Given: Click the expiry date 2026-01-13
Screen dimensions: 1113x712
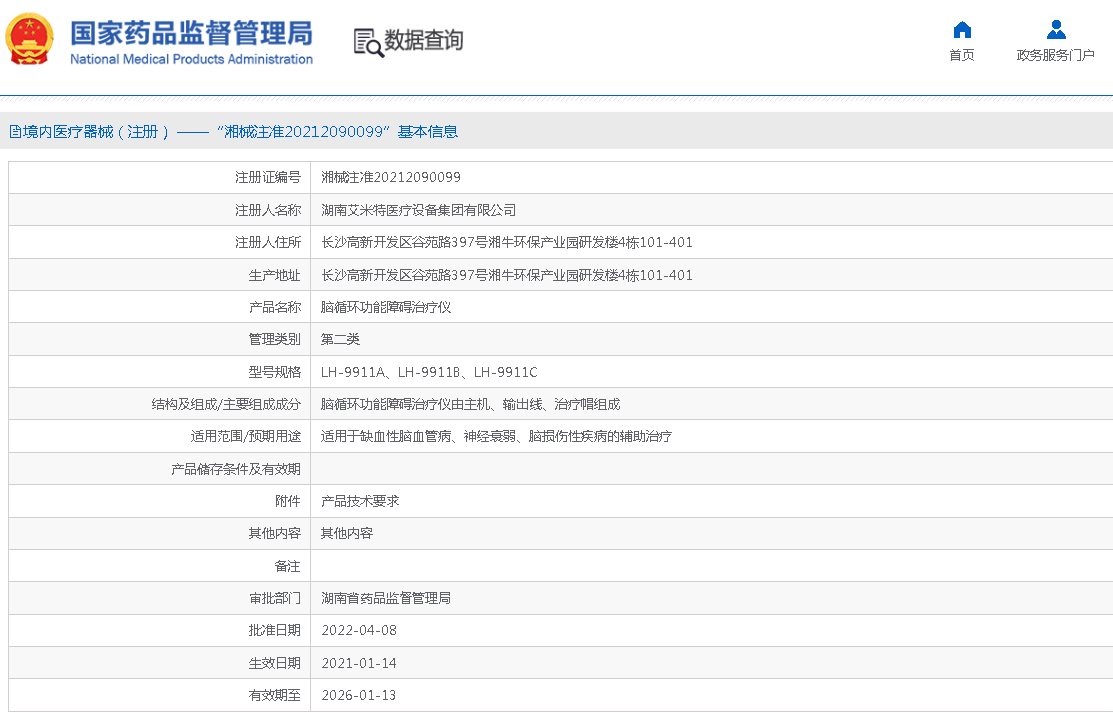Looking at the screenshot, I should click(359, 695).
